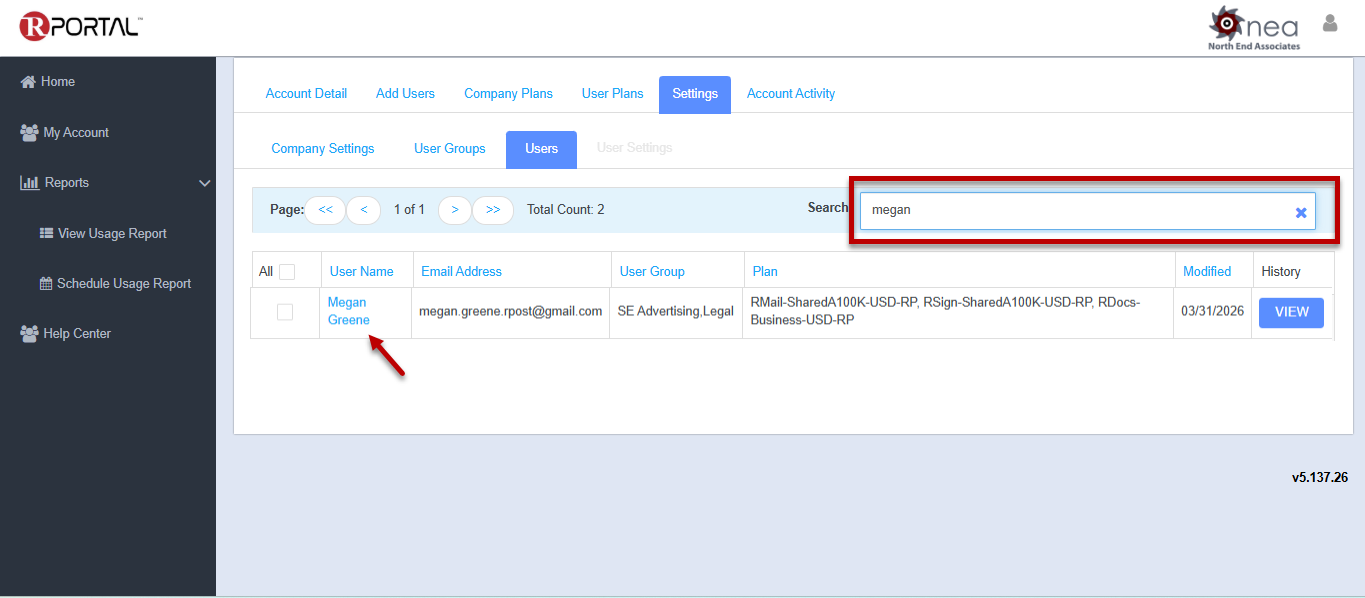The image size is (1365, 598).
Task: Click the My Account people icon
Action: (x=29, y=132)
